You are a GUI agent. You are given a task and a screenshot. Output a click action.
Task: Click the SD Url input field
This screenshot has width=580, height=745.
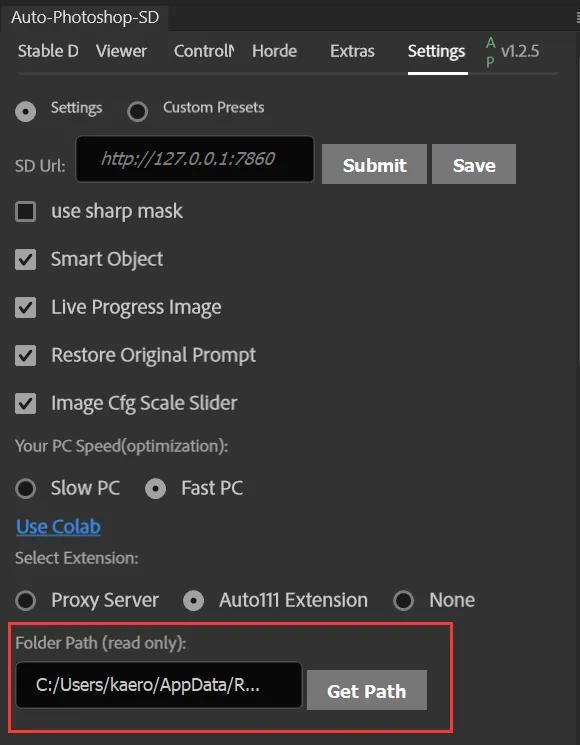point(195,159)
